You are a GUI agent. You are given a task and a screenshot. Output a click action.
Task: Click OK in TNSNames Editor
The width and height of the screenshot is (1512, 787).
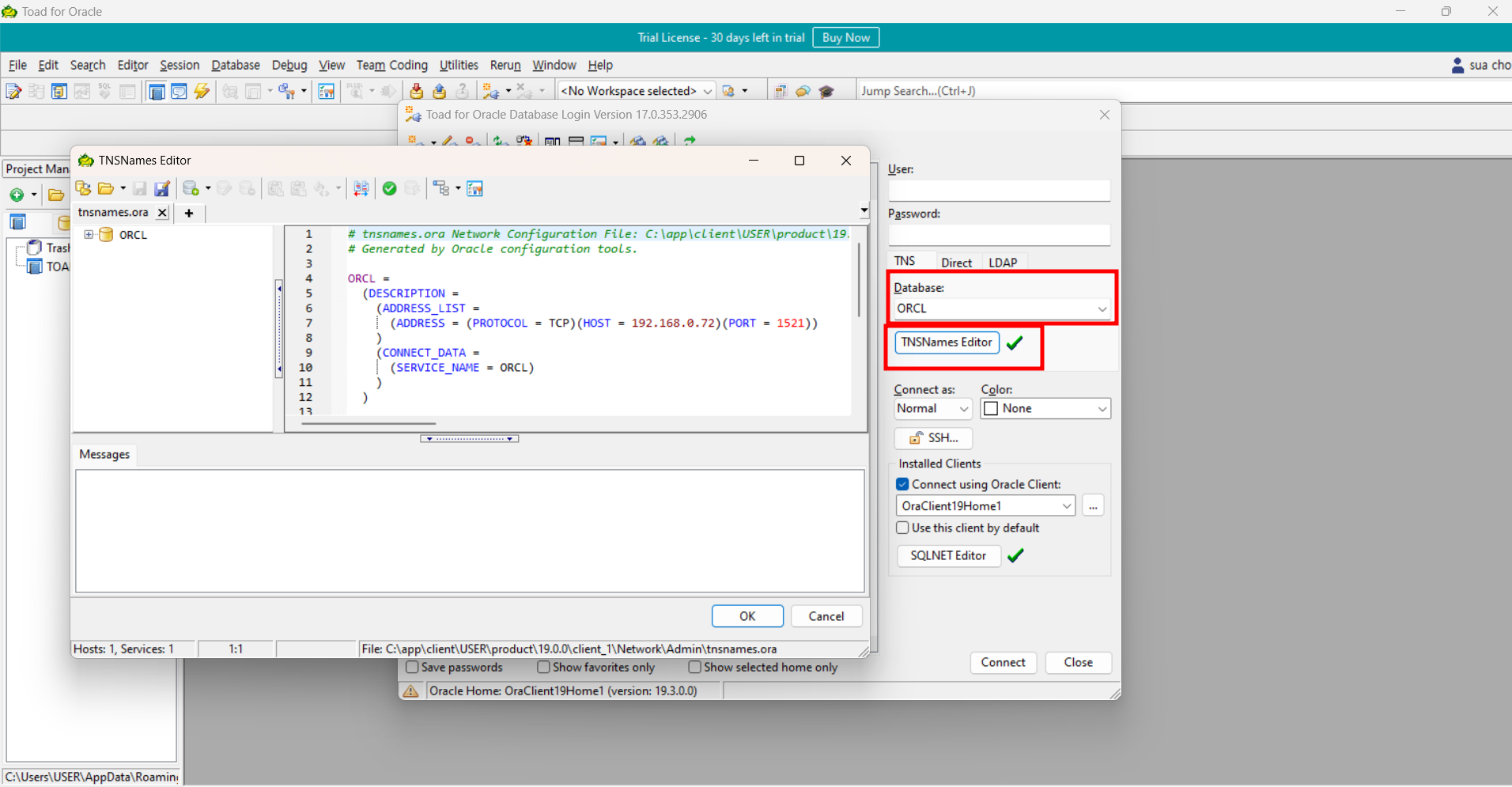pos(747,616)
